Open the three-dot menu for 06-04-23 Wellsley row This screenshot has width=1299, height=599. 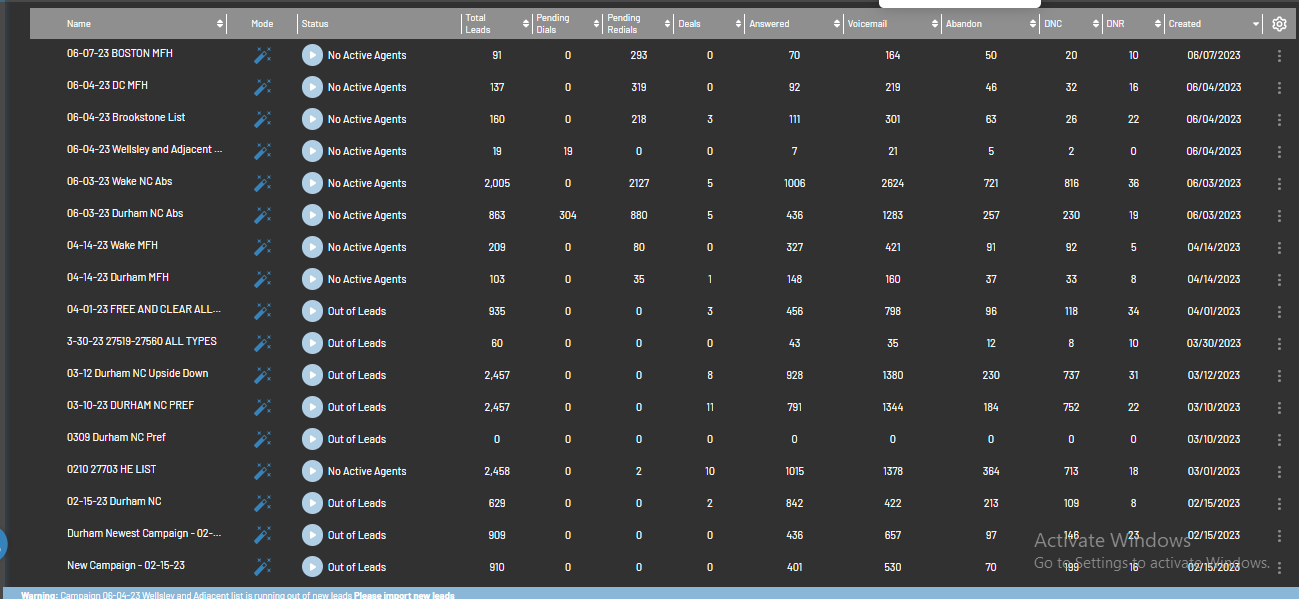(1279, 151)
